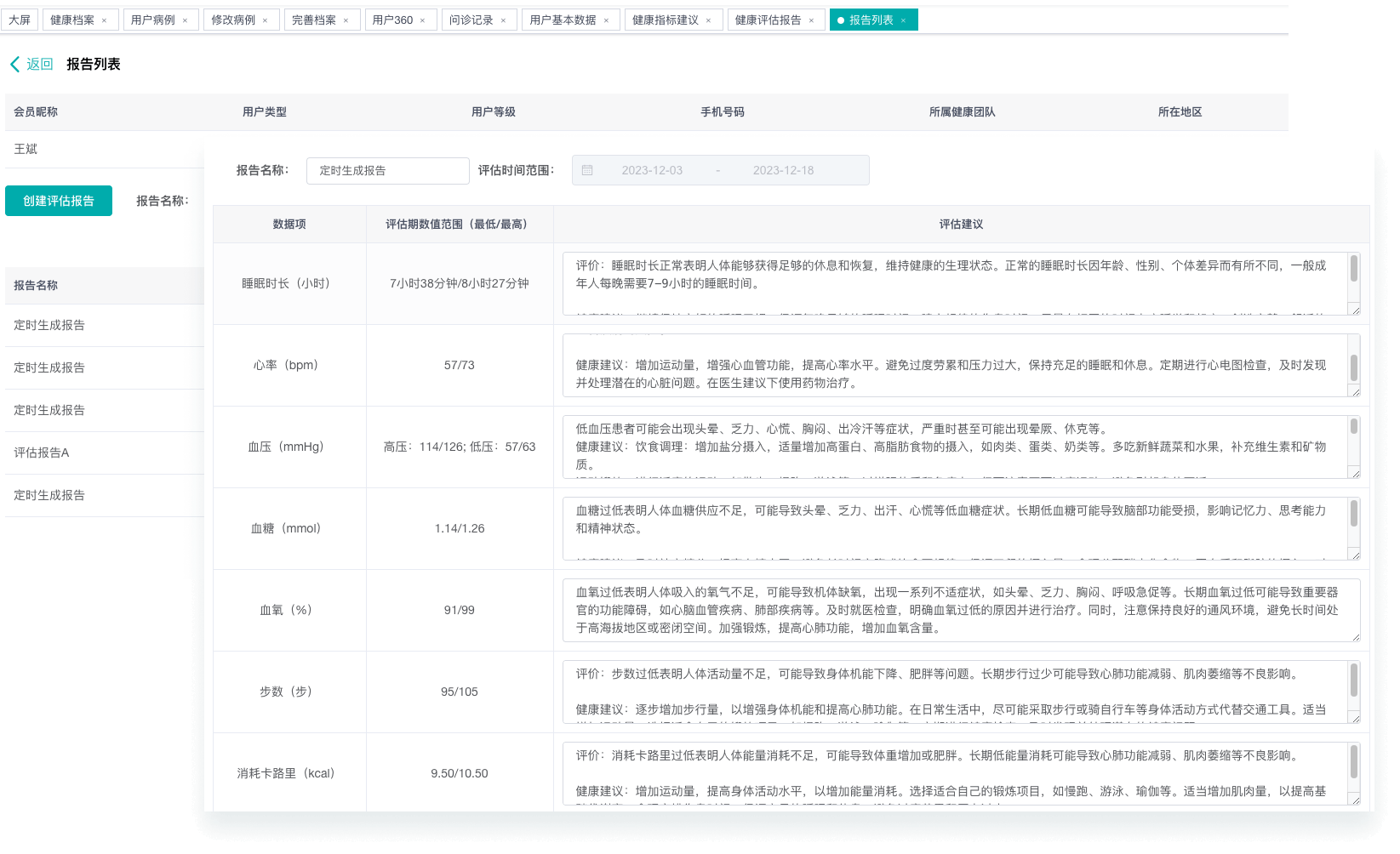The width and height of the screenshot is (1400, 854).
Task: Open the 用户基本数据 tab
Action: (x=563, y=20)
